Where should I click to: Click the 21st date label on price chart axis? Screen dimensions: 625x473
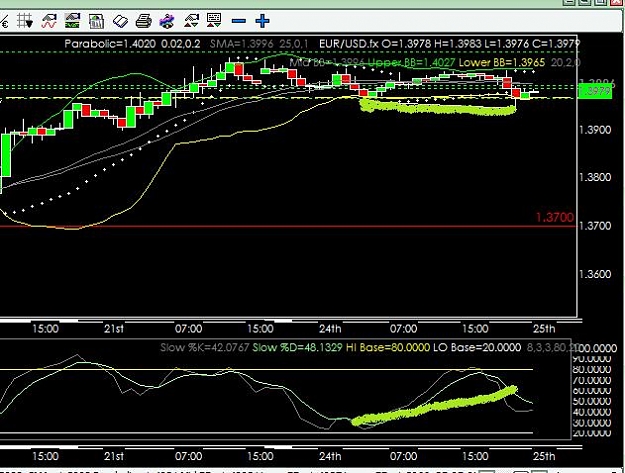pyautogui.click(x=114, y=329)
